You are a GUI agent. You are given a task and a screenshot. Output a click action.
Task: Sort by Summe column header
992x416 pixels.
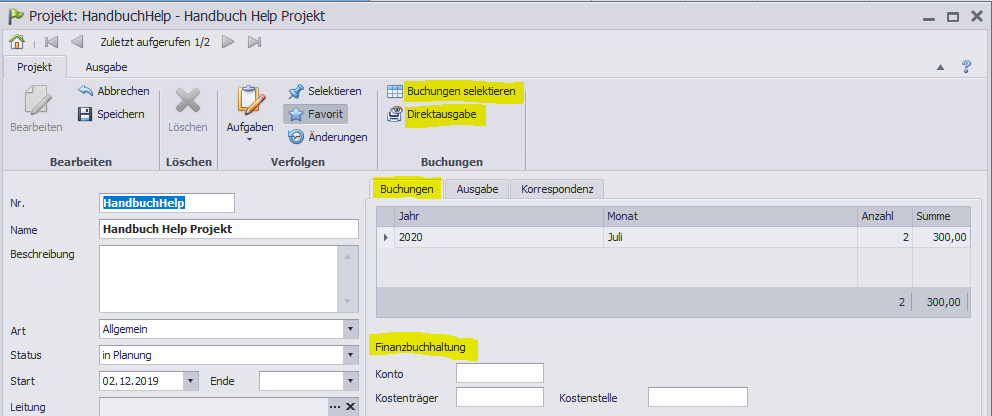[941, 216]
